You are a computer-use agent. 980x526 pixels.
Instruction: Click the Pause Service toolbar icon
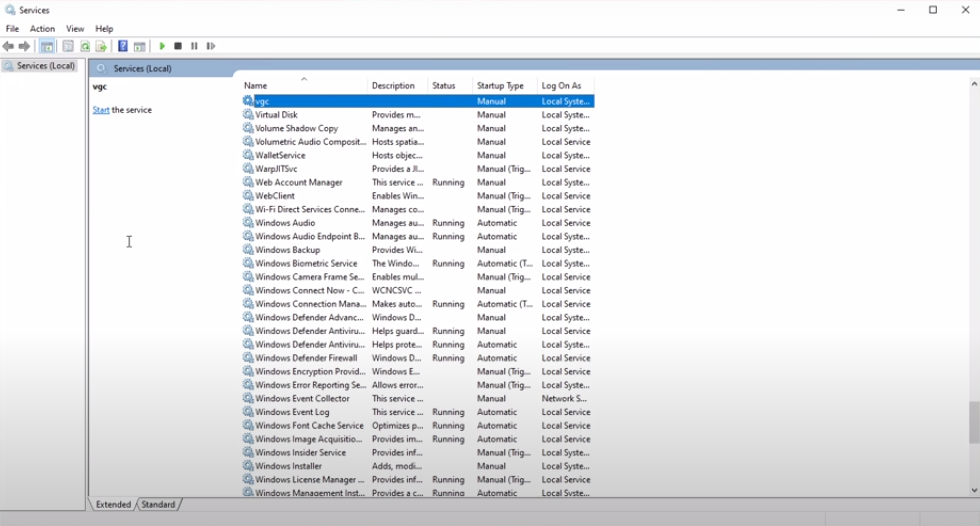[x=194, y=46]
